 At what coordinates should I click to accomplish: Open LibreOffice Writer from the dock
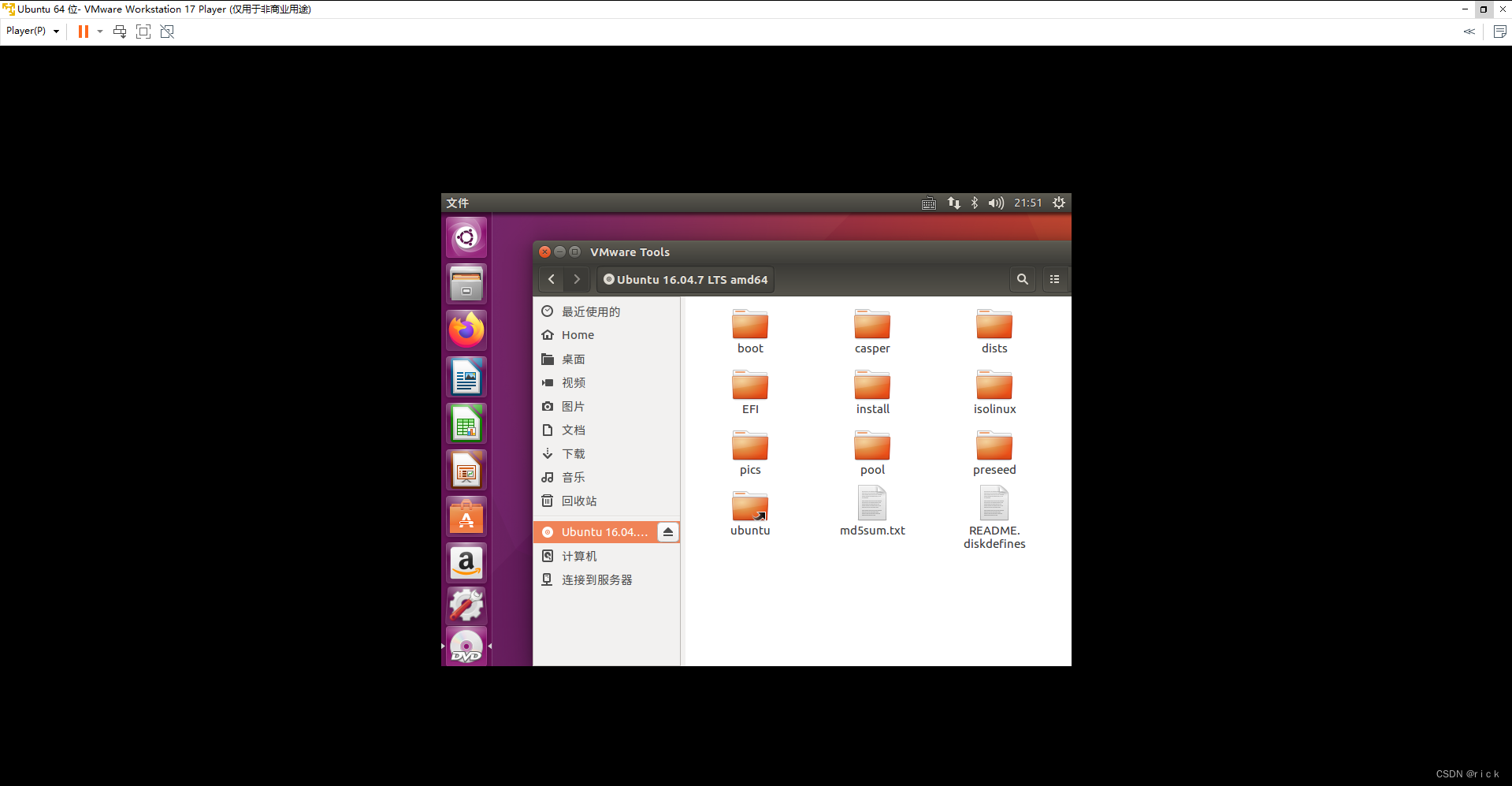tap(466, 376)
